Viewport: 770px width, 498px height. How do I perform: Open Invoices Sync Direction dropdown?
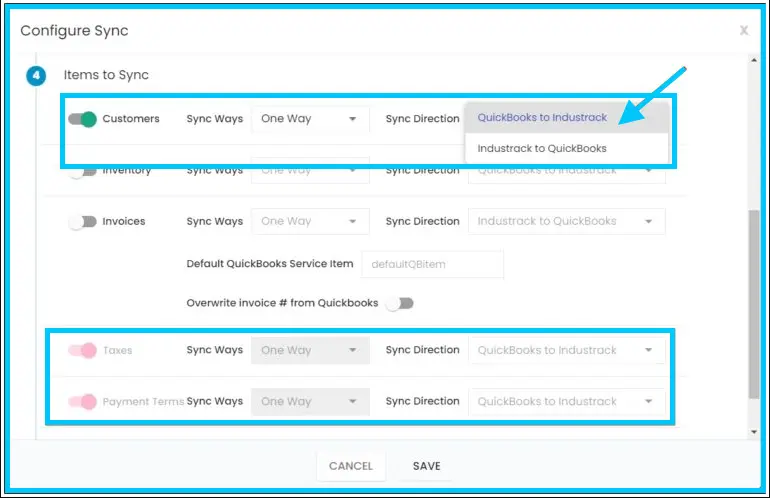coord(567,221)
